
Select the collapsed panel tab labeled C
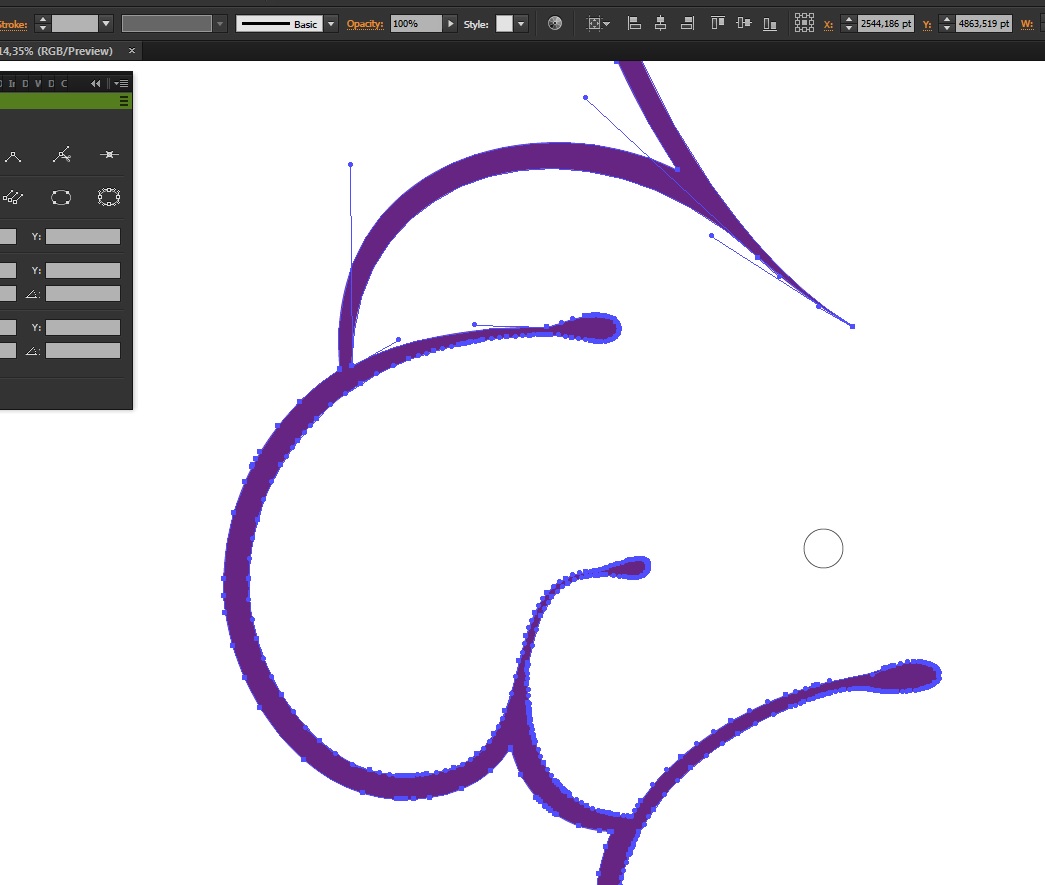[64, 83]
